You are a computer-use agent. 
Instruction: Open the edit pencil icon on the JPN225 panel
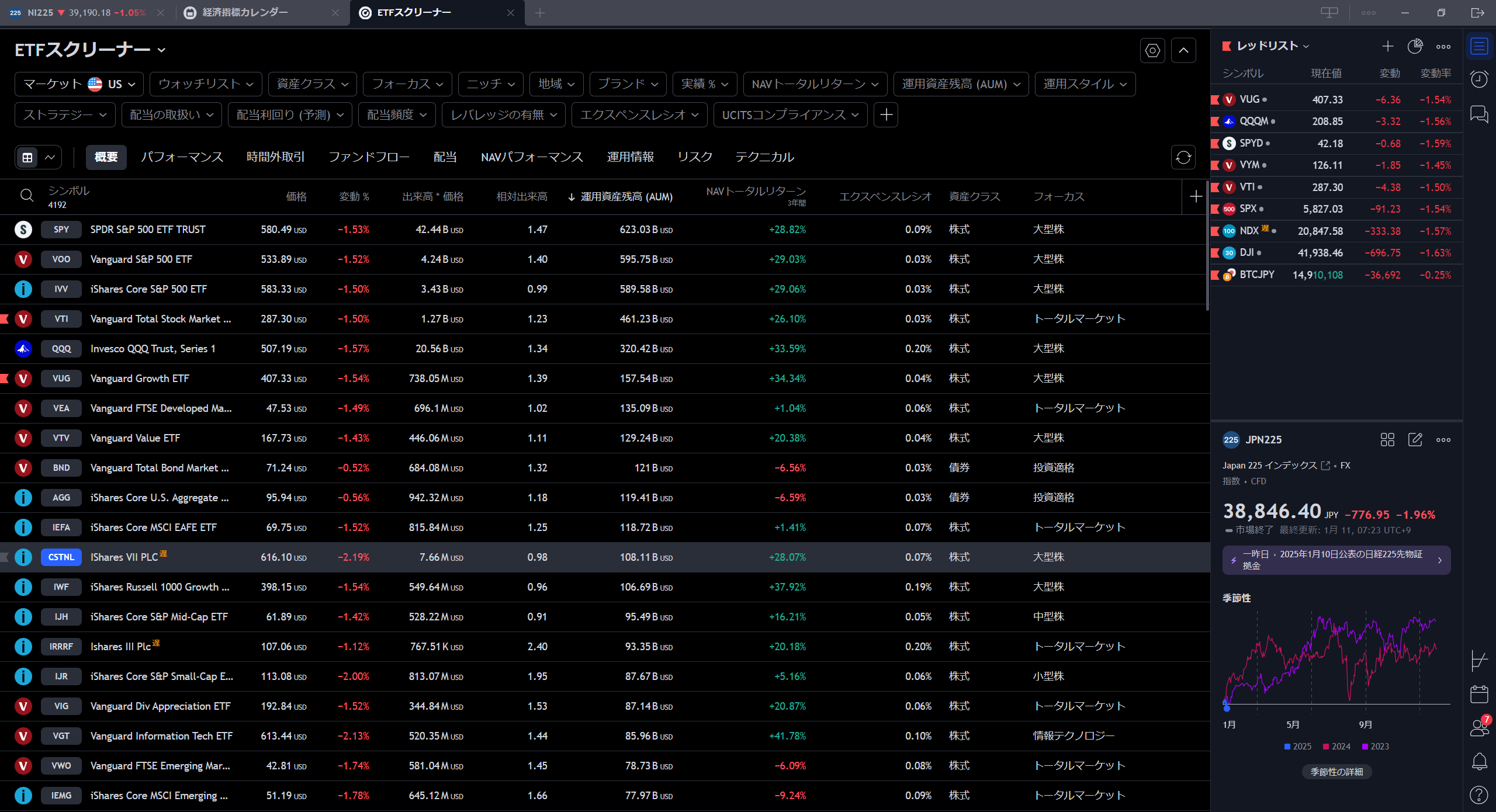click(1415, 439)
